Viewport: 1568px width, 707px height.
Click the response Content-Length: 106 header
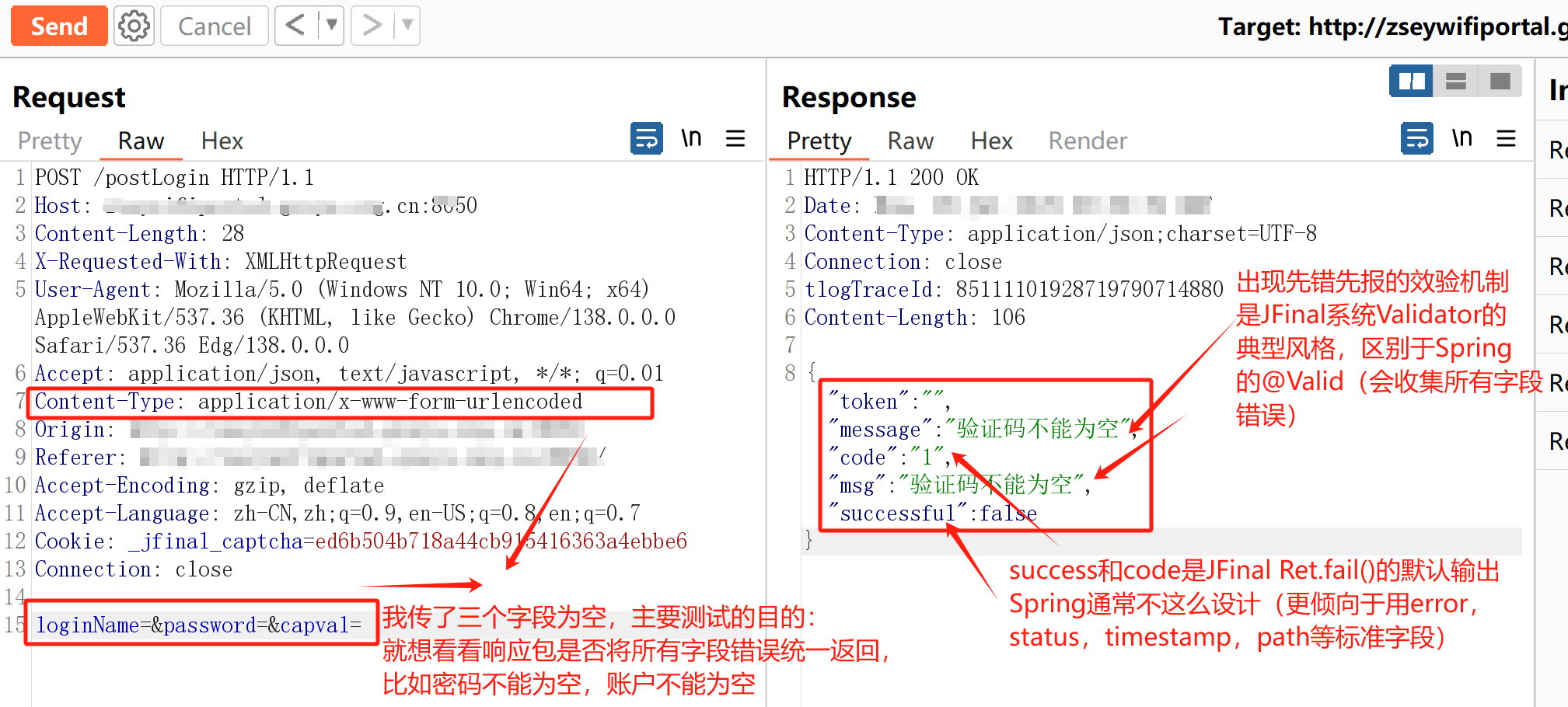[914, 318]
